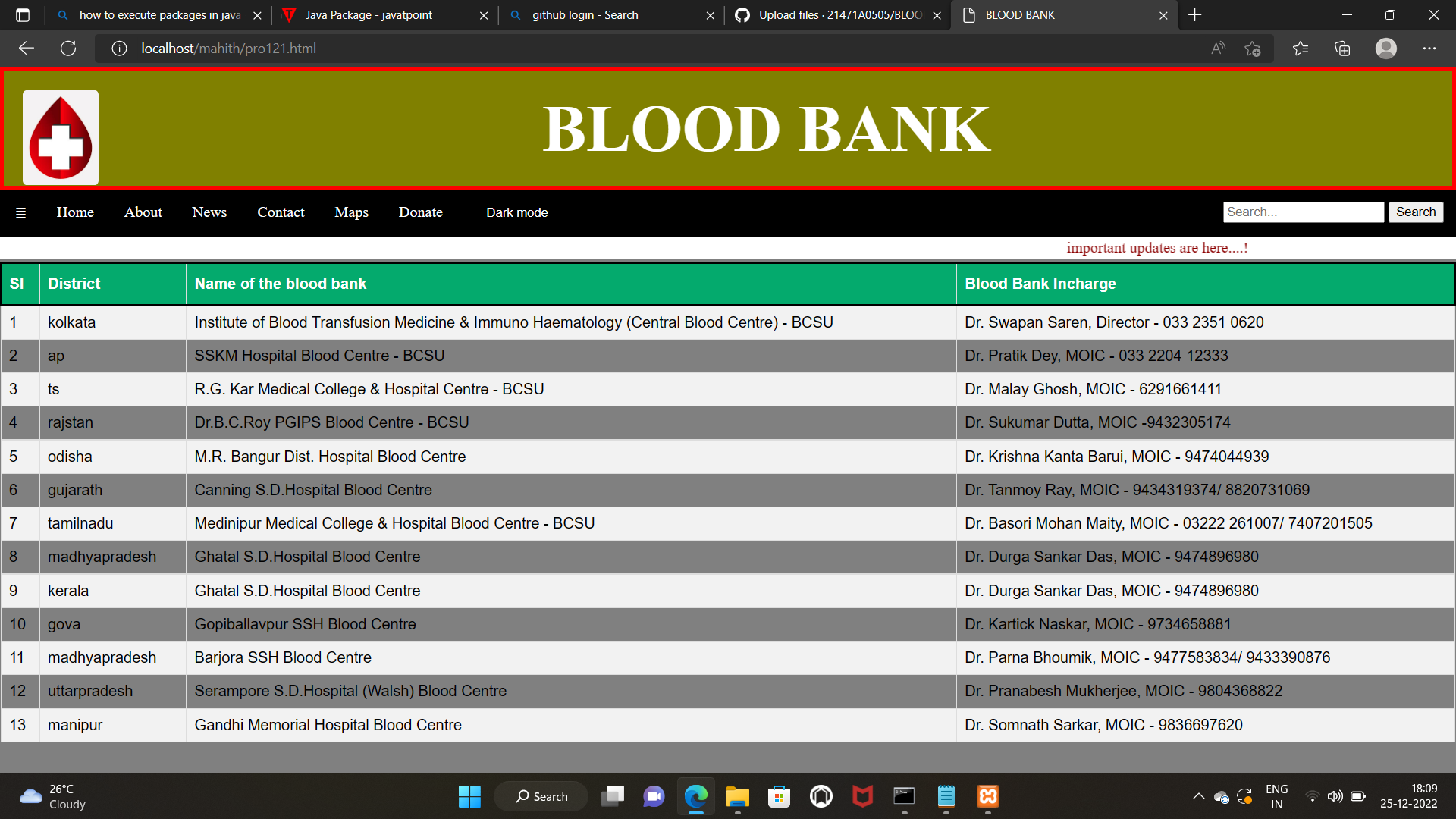Open the browser tab actions dropdown
The height and width of the screenshot is (819, 1456).
(23, 14)
